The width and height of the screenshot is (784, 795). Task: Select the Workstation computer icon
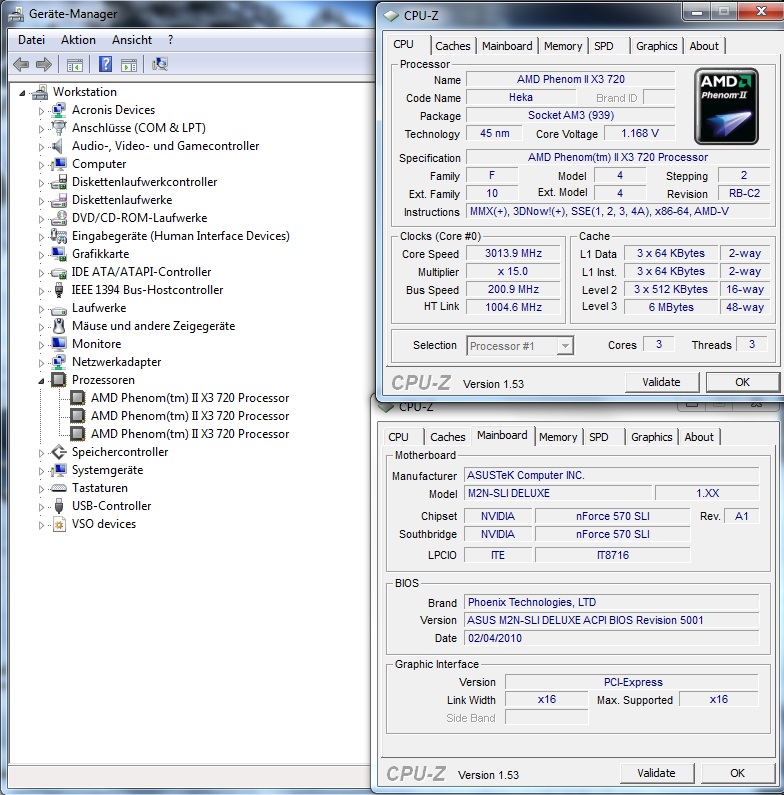click(x=40, y=92)
